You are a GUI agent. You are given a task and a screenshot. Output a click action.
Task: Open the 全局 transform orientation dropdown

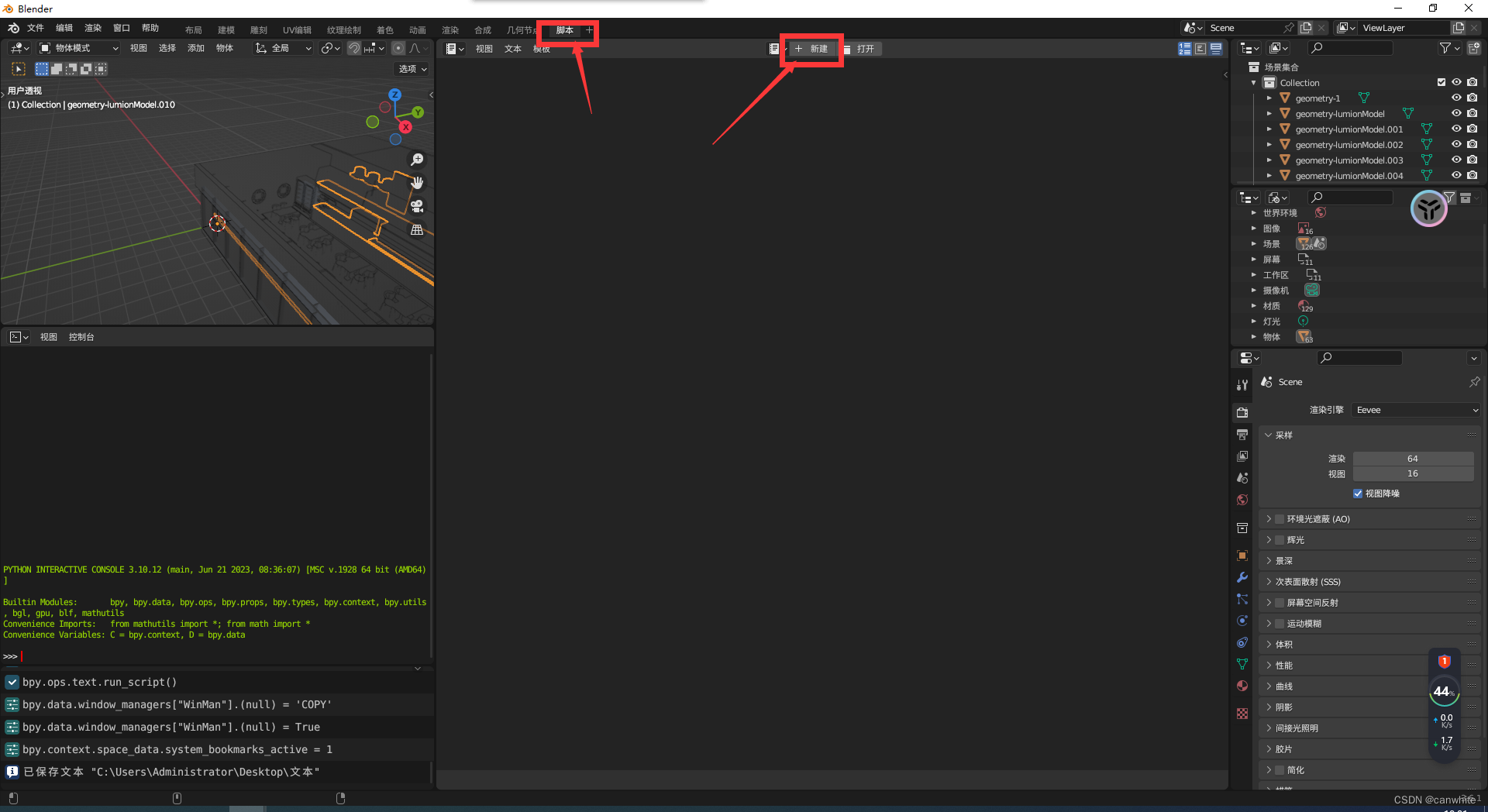(284, 48)
